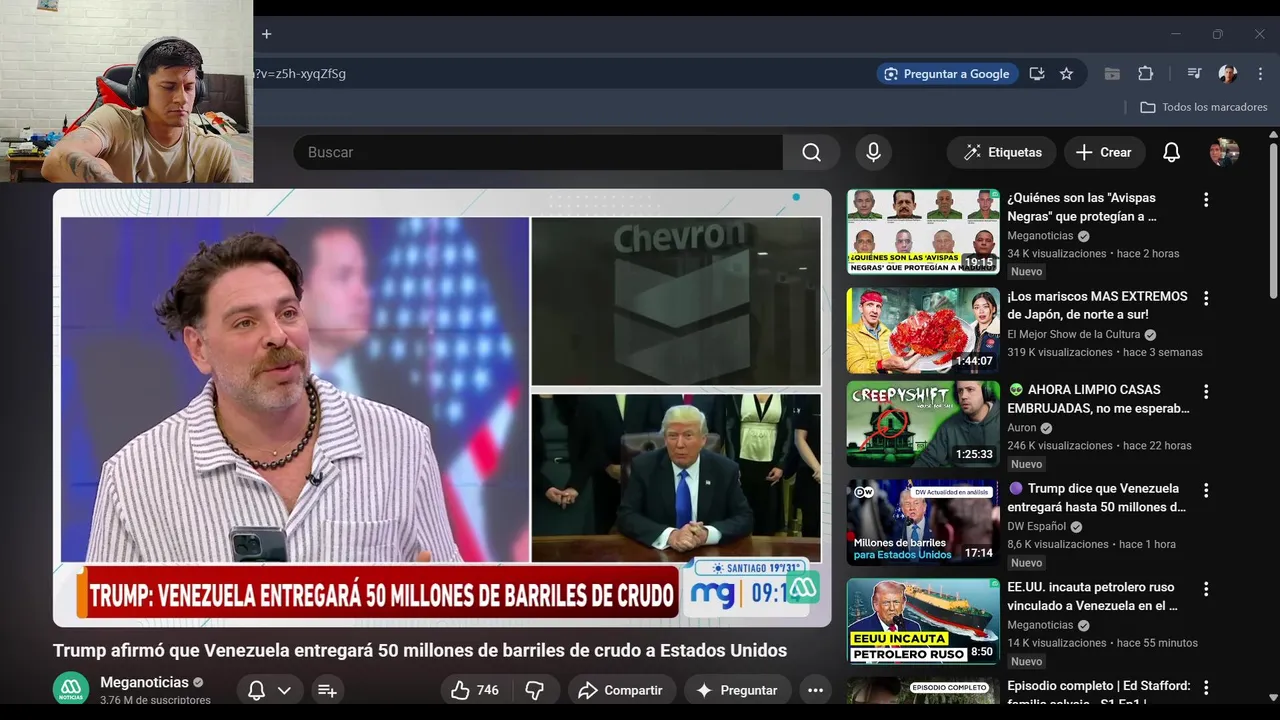Open YouTube notifications bell

pos(1171,152)
